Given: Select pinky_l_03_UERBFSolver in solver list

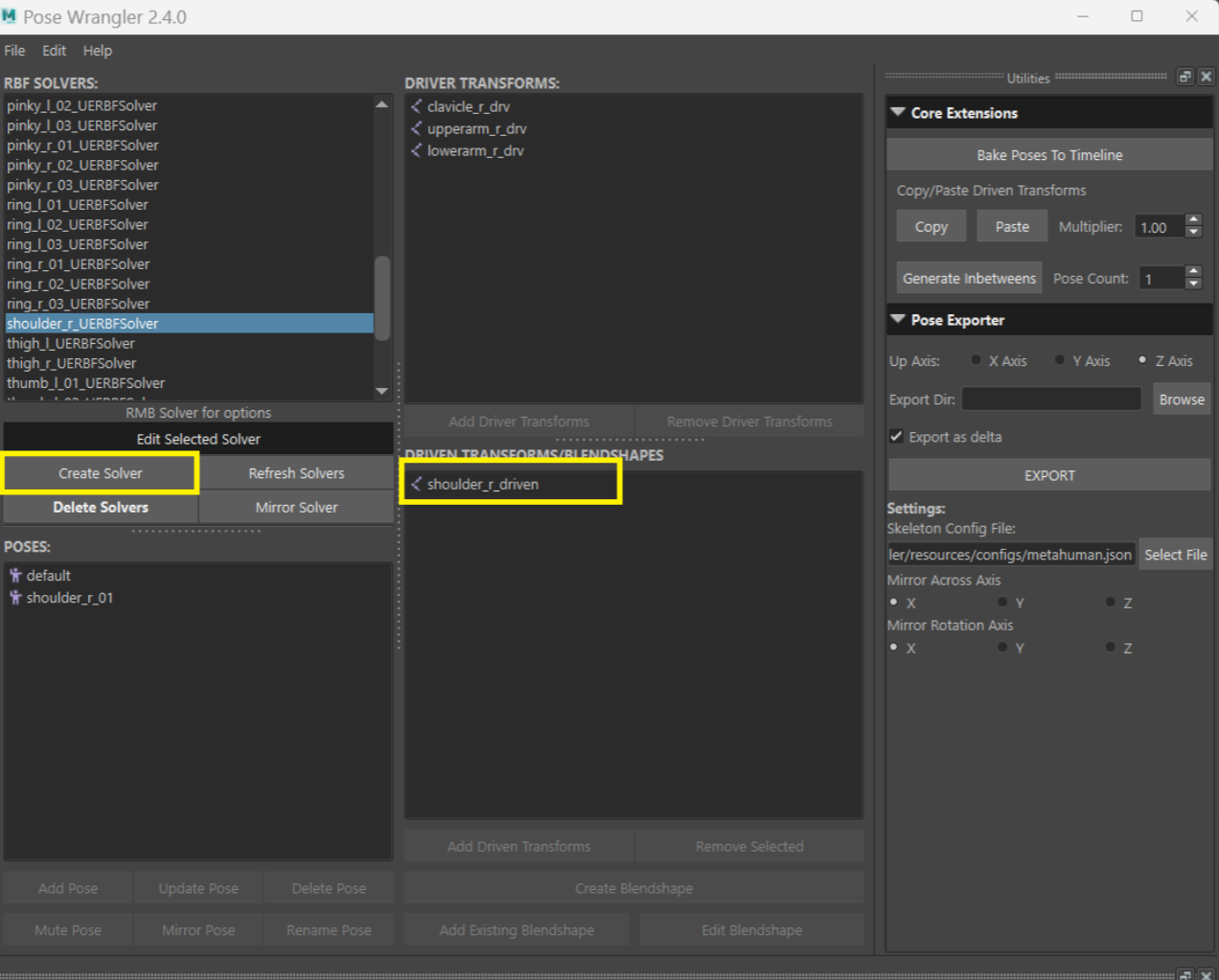Looking at the screenshot, I should tap(189, 125).
